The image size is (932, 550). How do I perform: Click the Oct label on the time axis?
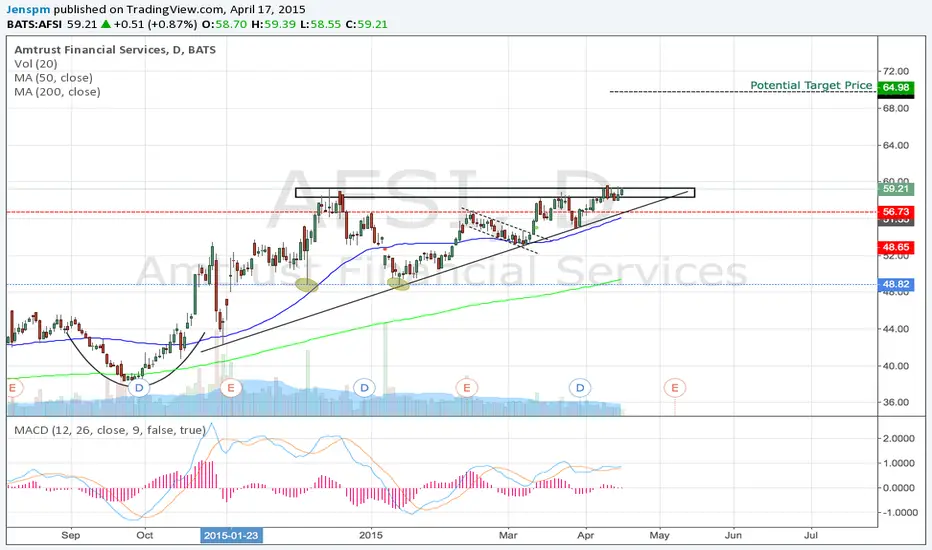[x=144, y=535]
